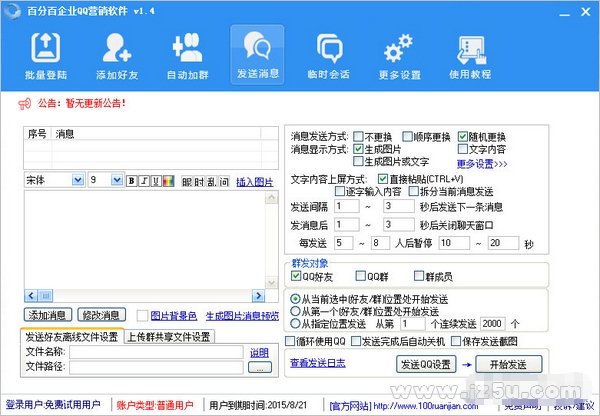Uncheck the 随机更换 option
Image resolution: width=600 pixels, height=416 pixels.
(463, 136)
